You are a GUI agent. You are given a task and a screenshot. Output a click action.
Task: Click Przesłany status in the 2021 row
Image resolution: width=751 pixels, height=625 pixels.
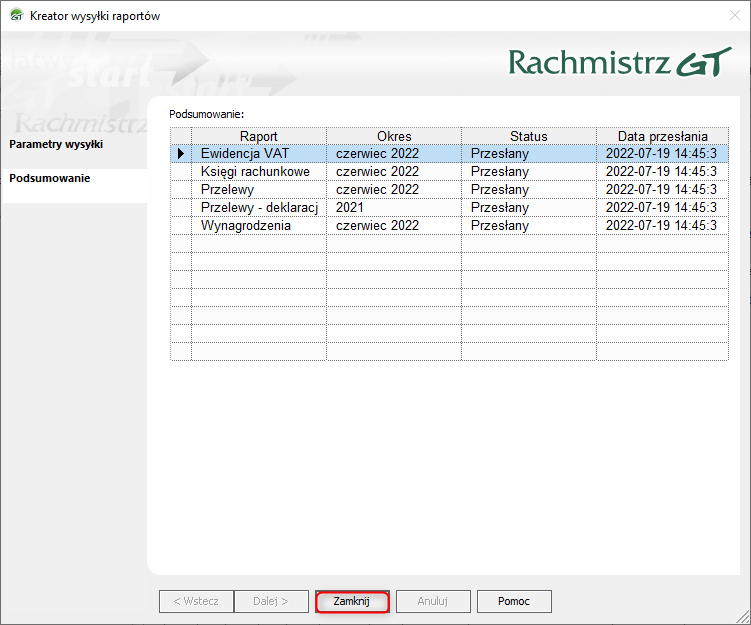tap(529, 207)
